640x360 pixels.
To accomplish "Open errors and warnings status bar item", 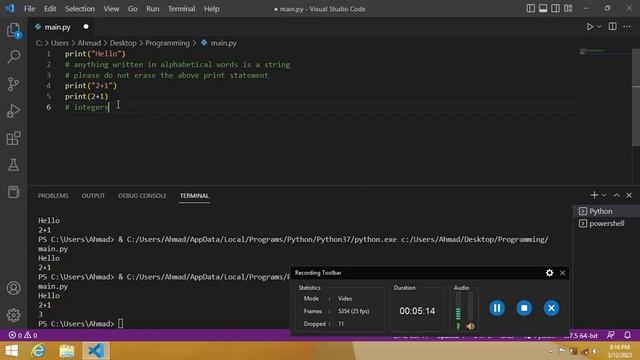I will coord(23,335).
